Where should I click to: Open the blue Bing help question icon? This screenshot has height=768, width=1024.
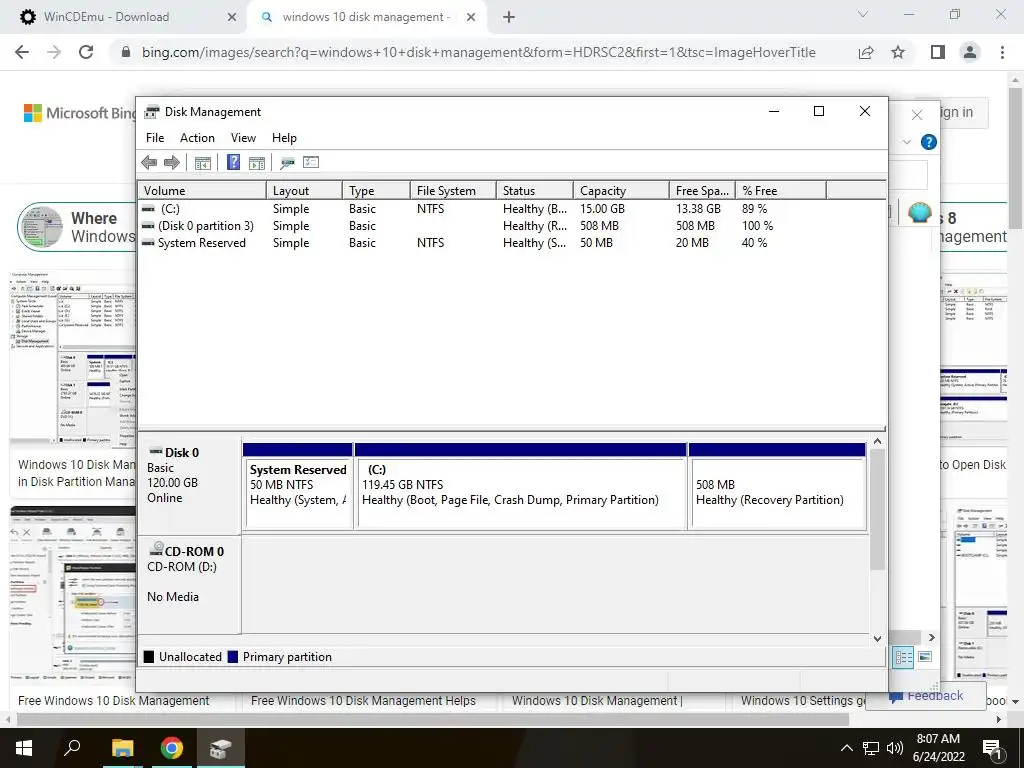(x=929, y=142)
